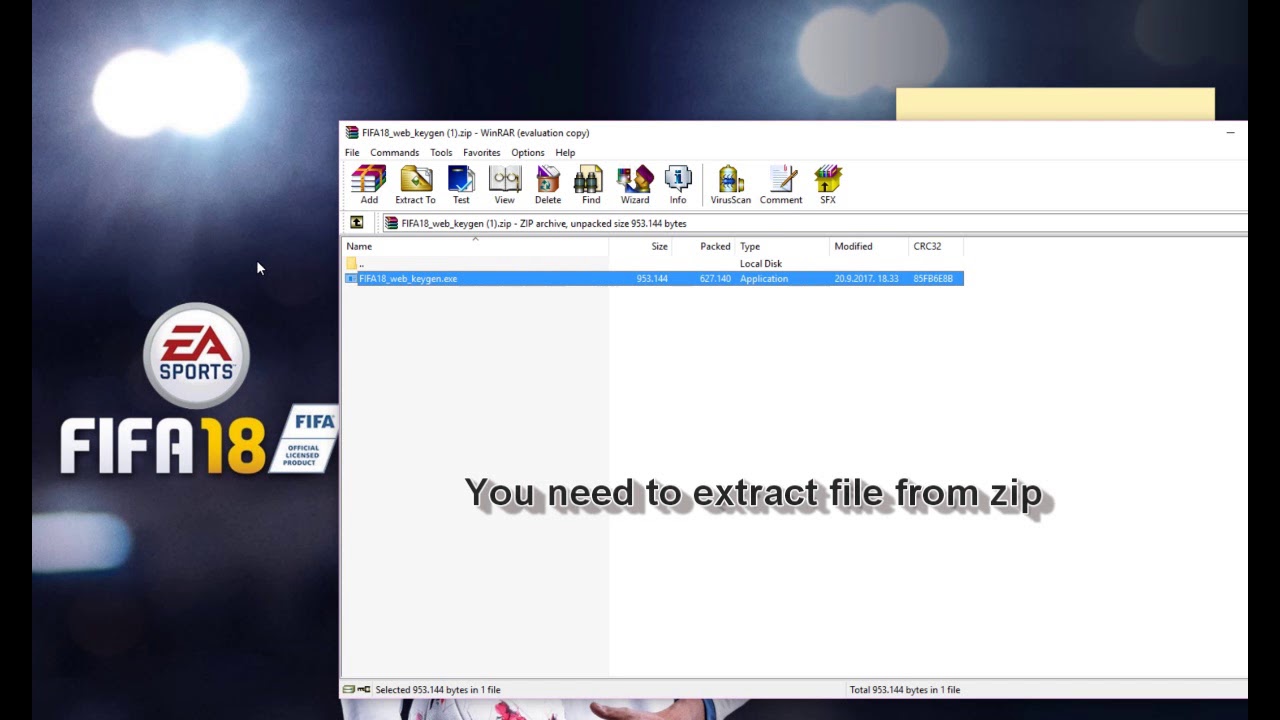Sort by Size column header
The width and height of the screenshot is (1280, 720).
tap(641, 246)
